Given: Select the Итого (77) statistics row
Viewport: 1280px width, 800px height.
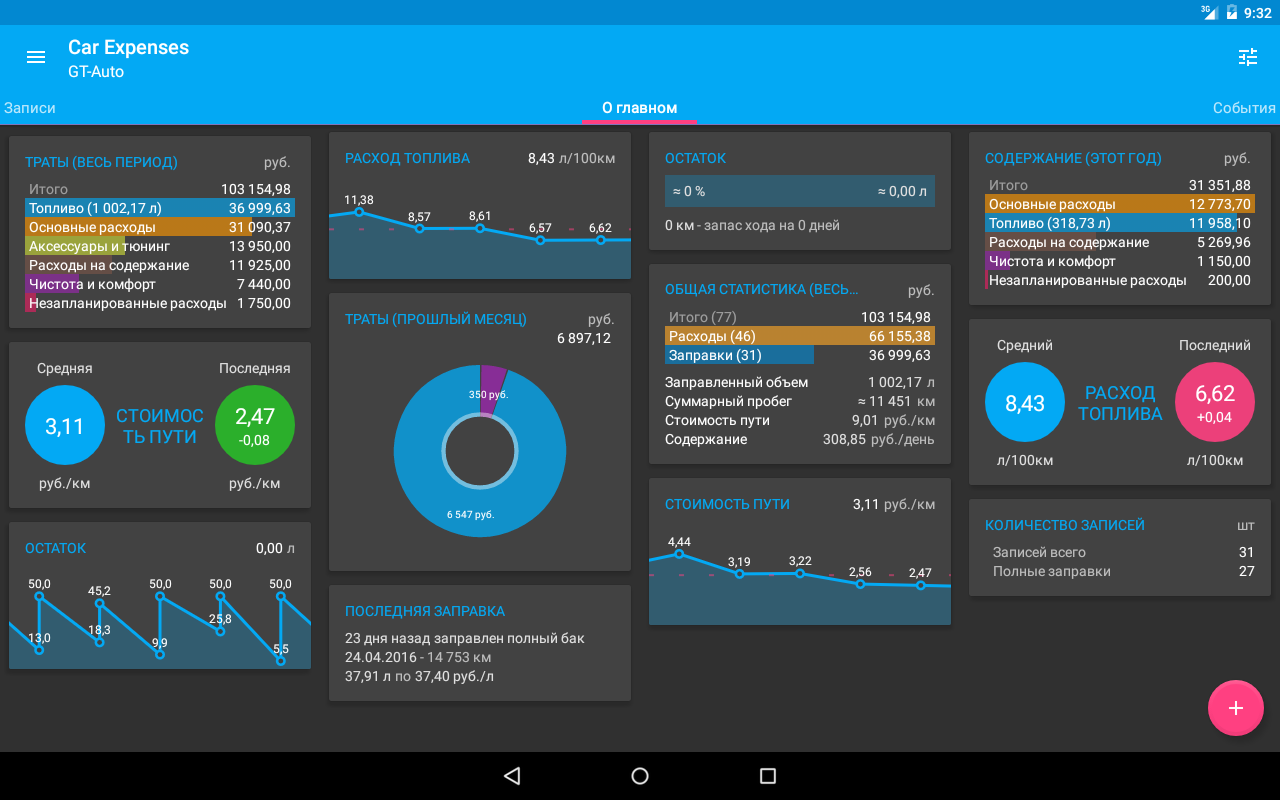Looking at the screenshot, I should click(x=800, y=317).
